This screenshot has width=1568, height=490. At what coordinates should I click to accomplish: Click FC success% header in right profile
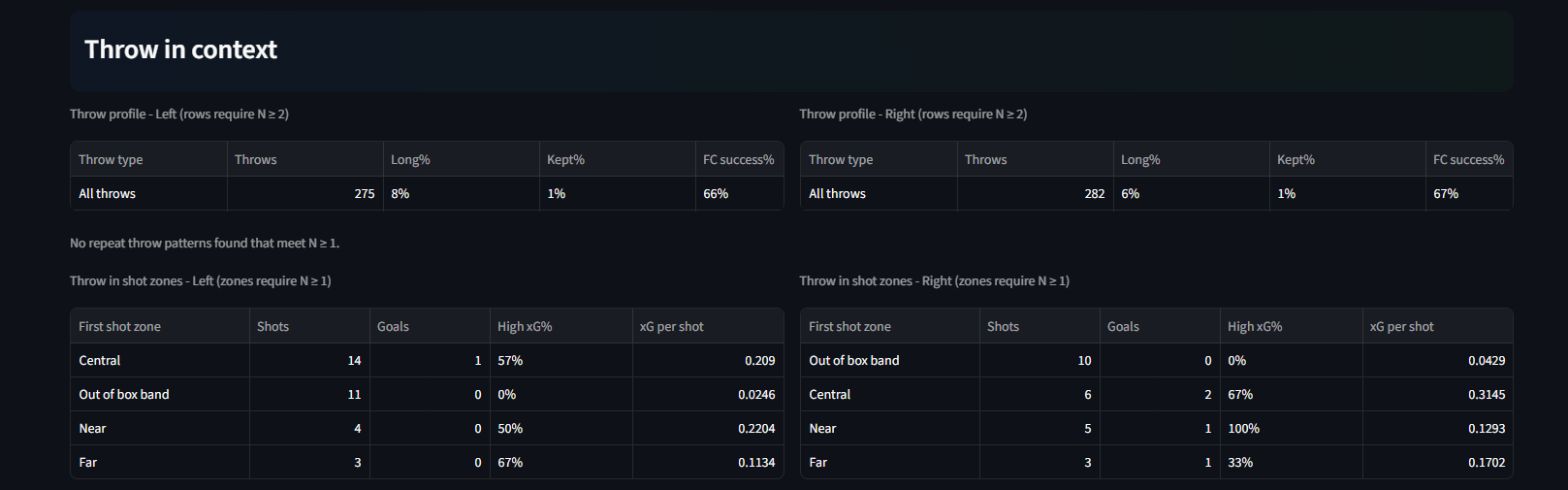pyautogui.click(x=1468, y=159)
